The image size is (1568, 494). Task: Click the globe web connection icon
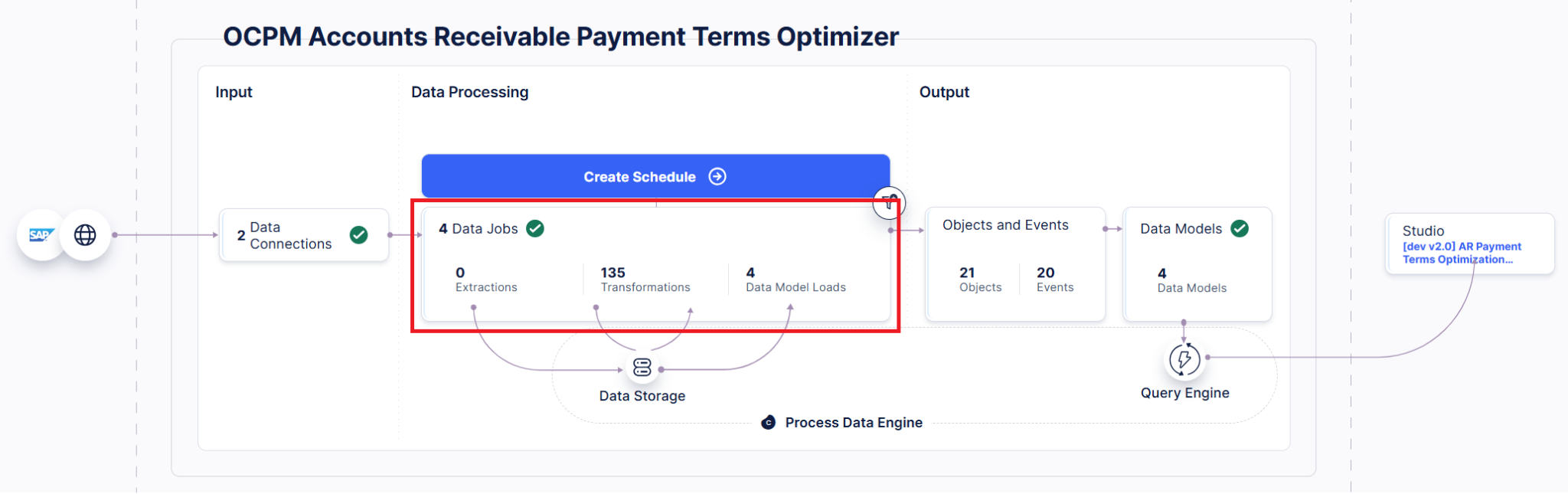click(x=85, y=235)
